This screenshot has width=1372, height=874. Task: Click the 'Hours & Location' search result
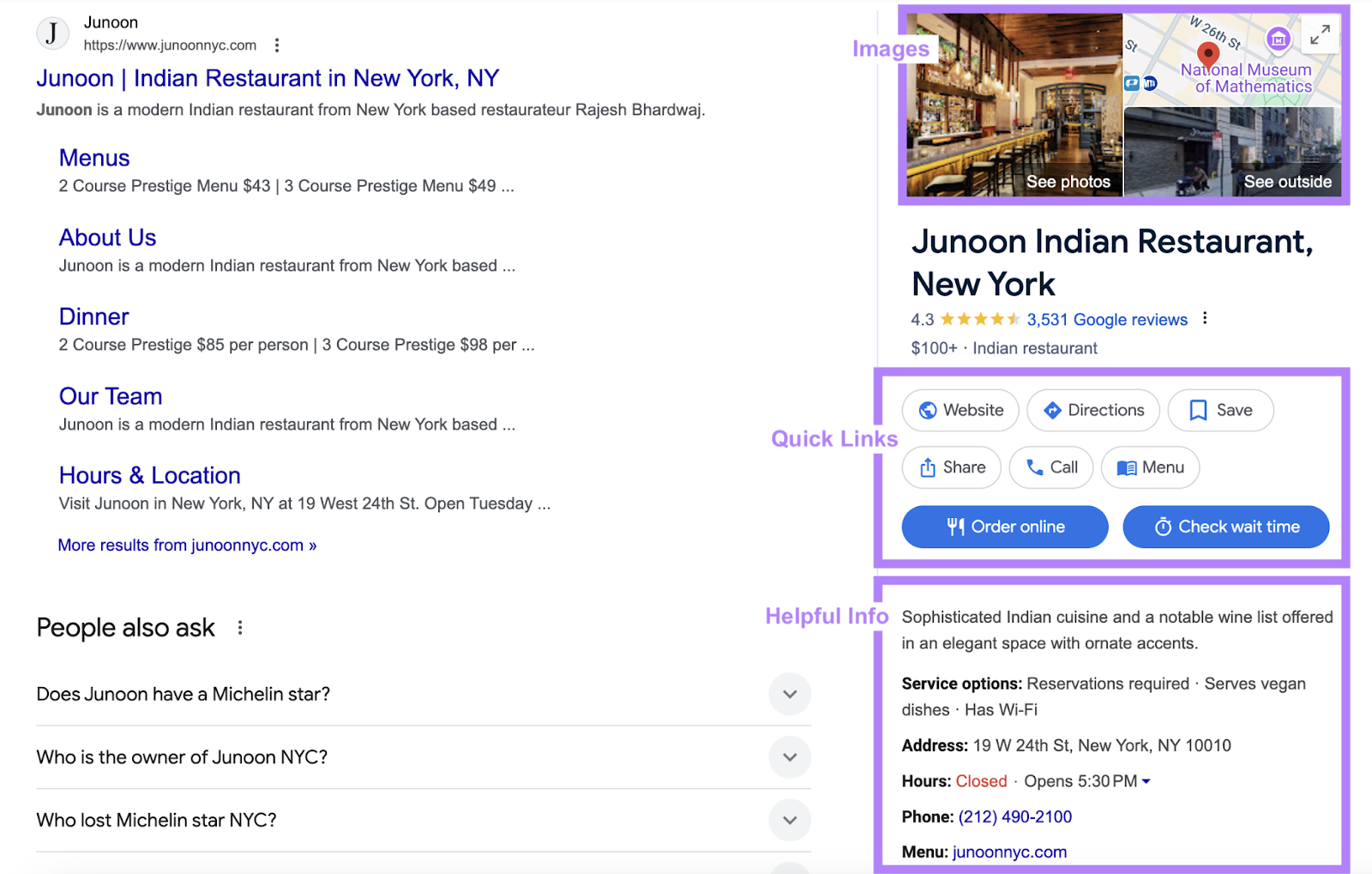148,475
